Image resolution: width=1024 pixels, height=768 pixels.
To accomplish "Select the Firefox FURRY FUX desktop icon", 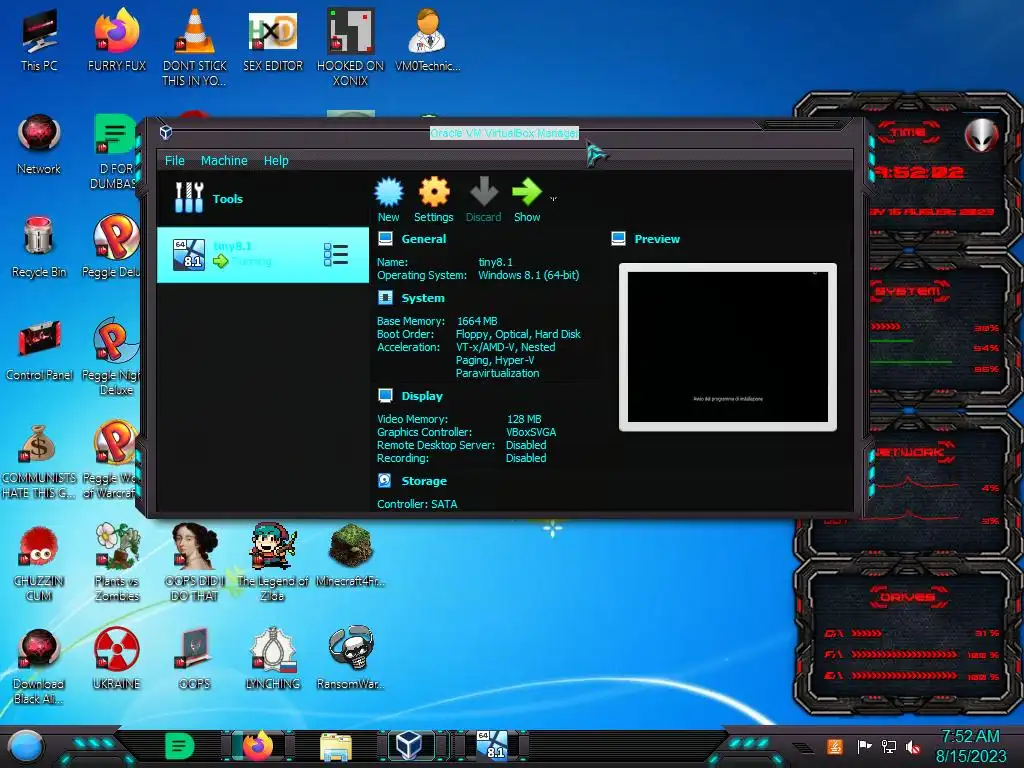I will (x=117, y=39).
